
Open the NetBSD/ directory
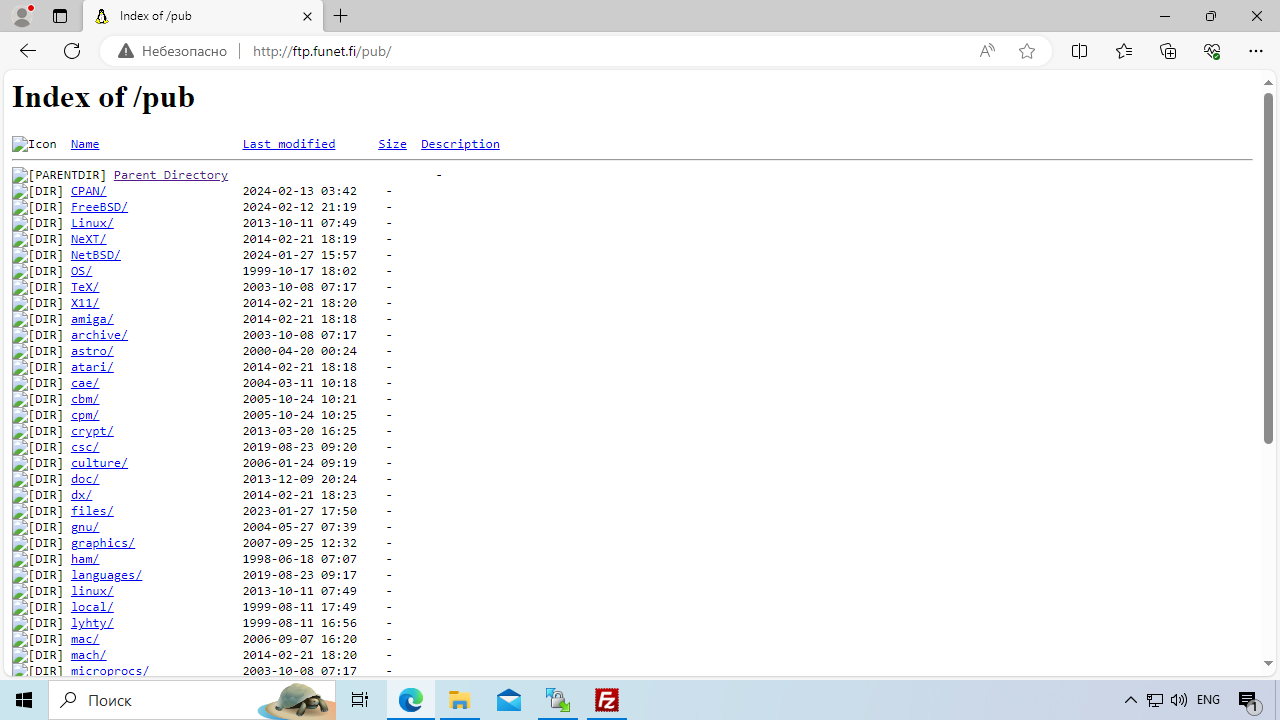[x=95, y=255]
